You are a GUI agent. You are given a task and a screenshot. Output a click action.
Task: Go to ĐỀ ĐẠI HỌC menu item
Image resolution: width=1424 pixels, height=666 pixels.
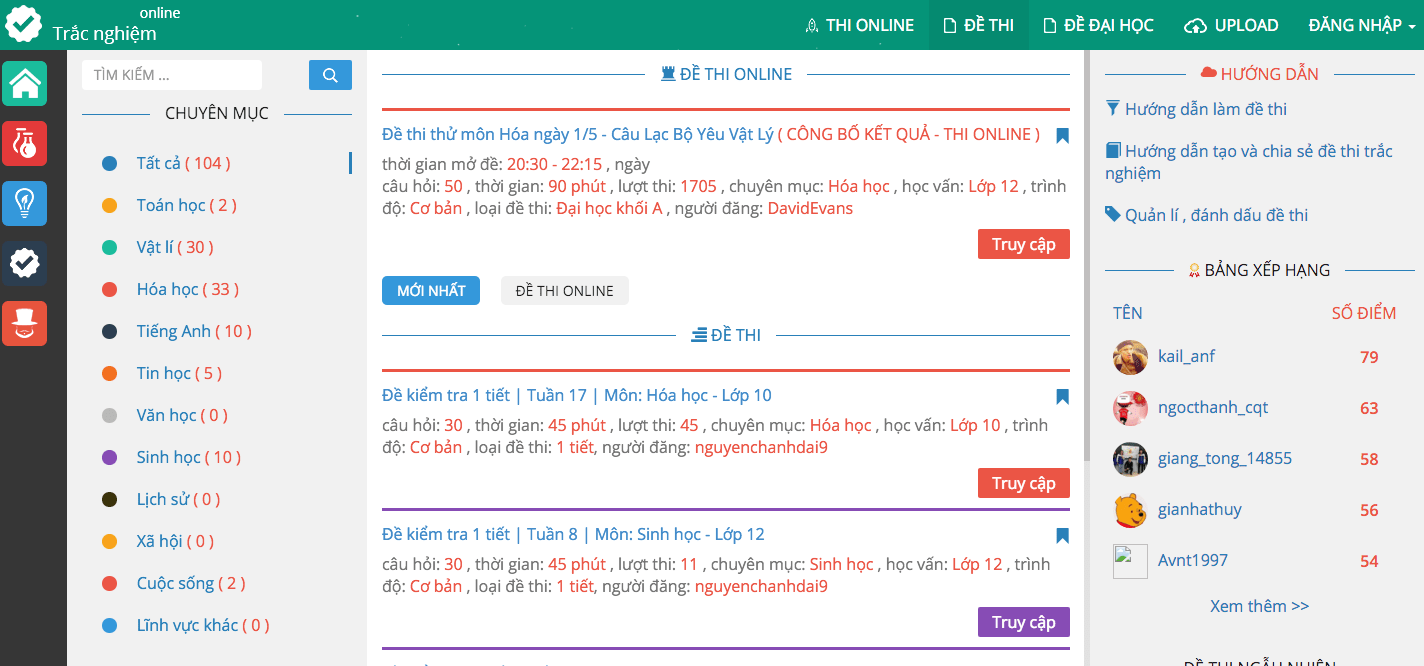(1098, 25)
